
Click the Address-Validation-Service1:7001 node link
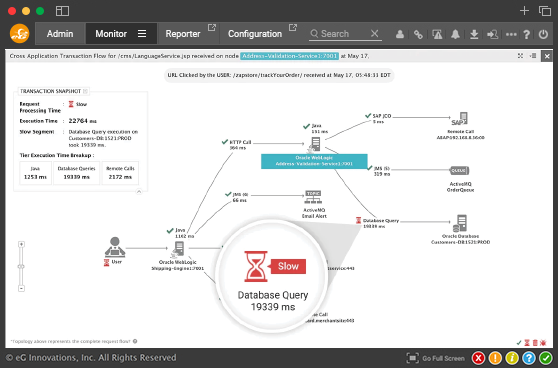(x=289, y=56)
